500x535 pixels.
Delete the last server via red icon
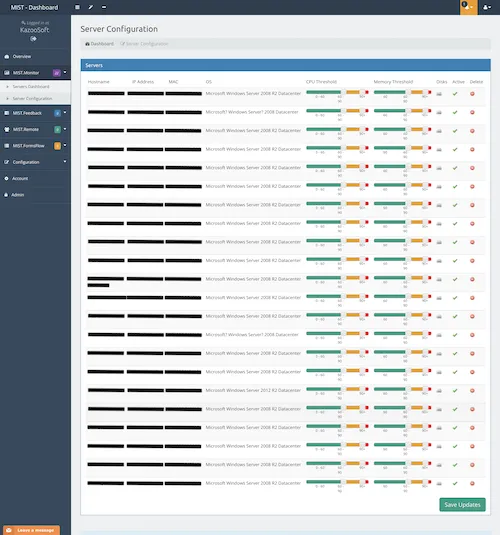(x=472, y=483)
